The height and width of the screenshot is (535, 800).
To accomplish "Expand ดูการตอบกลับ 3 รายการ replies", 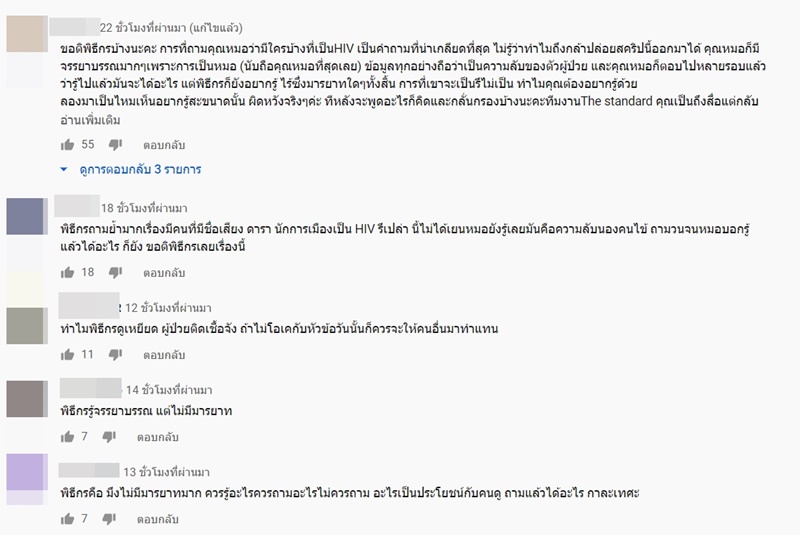I will coord(130,170).
